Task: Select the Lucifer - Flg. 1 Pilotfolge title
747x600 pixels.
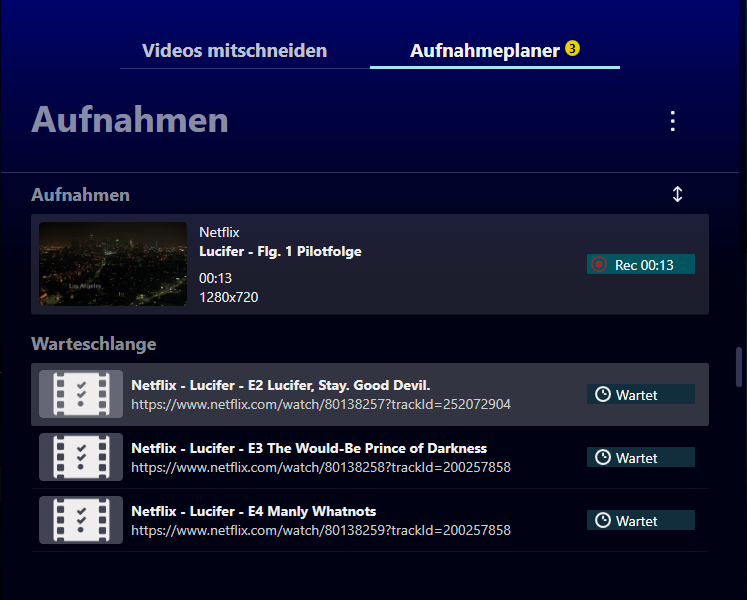Action: point(280,251)
